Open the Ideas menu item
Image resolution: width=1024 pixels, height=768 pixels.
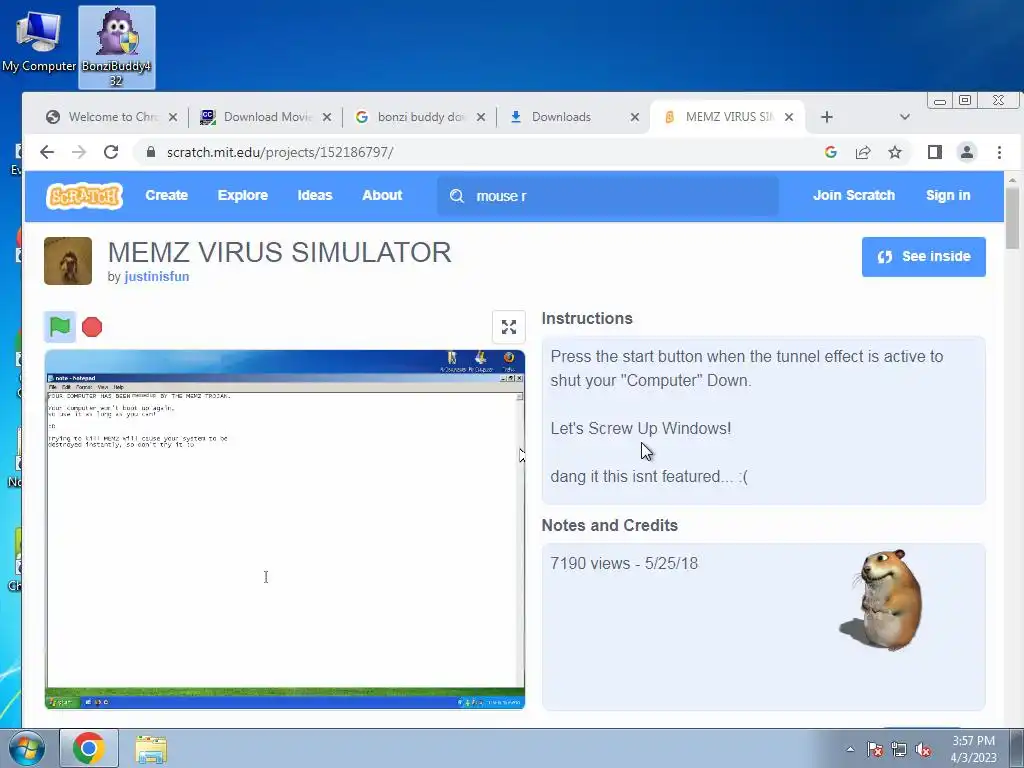click(315, 195)
